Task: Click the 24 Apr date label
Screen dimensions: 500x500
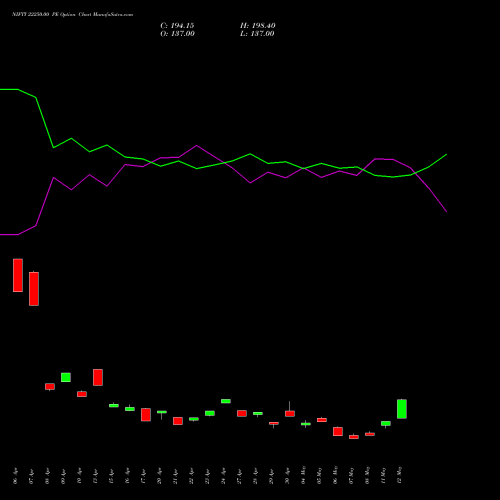Action: click(224, 476)
